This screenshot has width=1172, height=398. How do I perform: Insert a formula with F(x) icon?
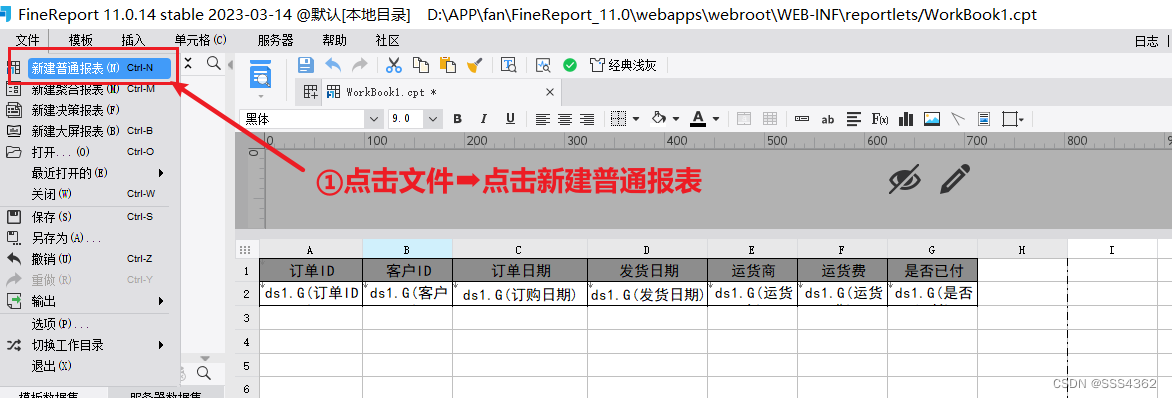click(x=880, y=118)
